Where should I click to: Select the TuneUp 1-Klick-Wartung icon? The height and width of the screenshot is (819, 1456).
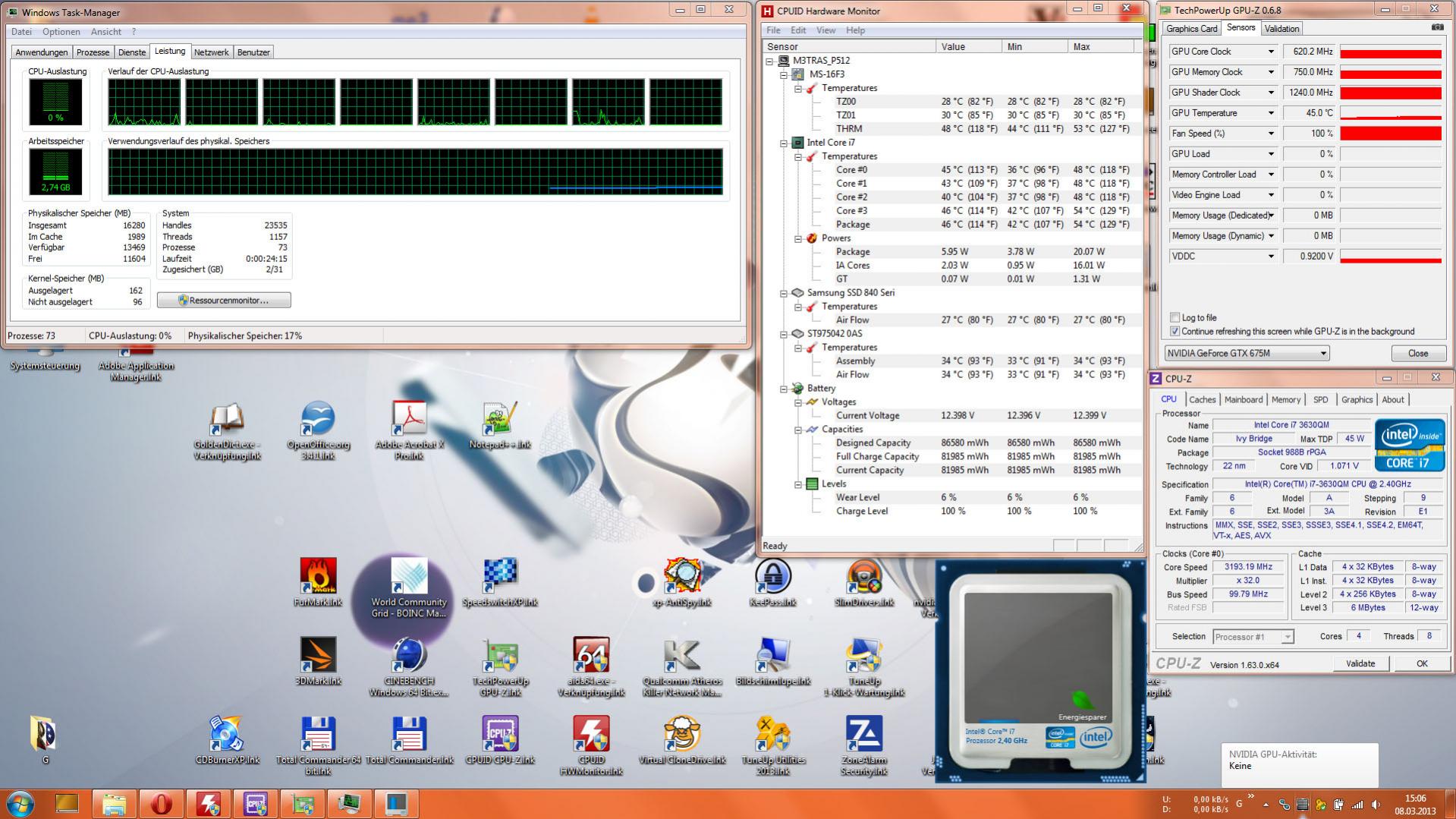click(863, 666)
